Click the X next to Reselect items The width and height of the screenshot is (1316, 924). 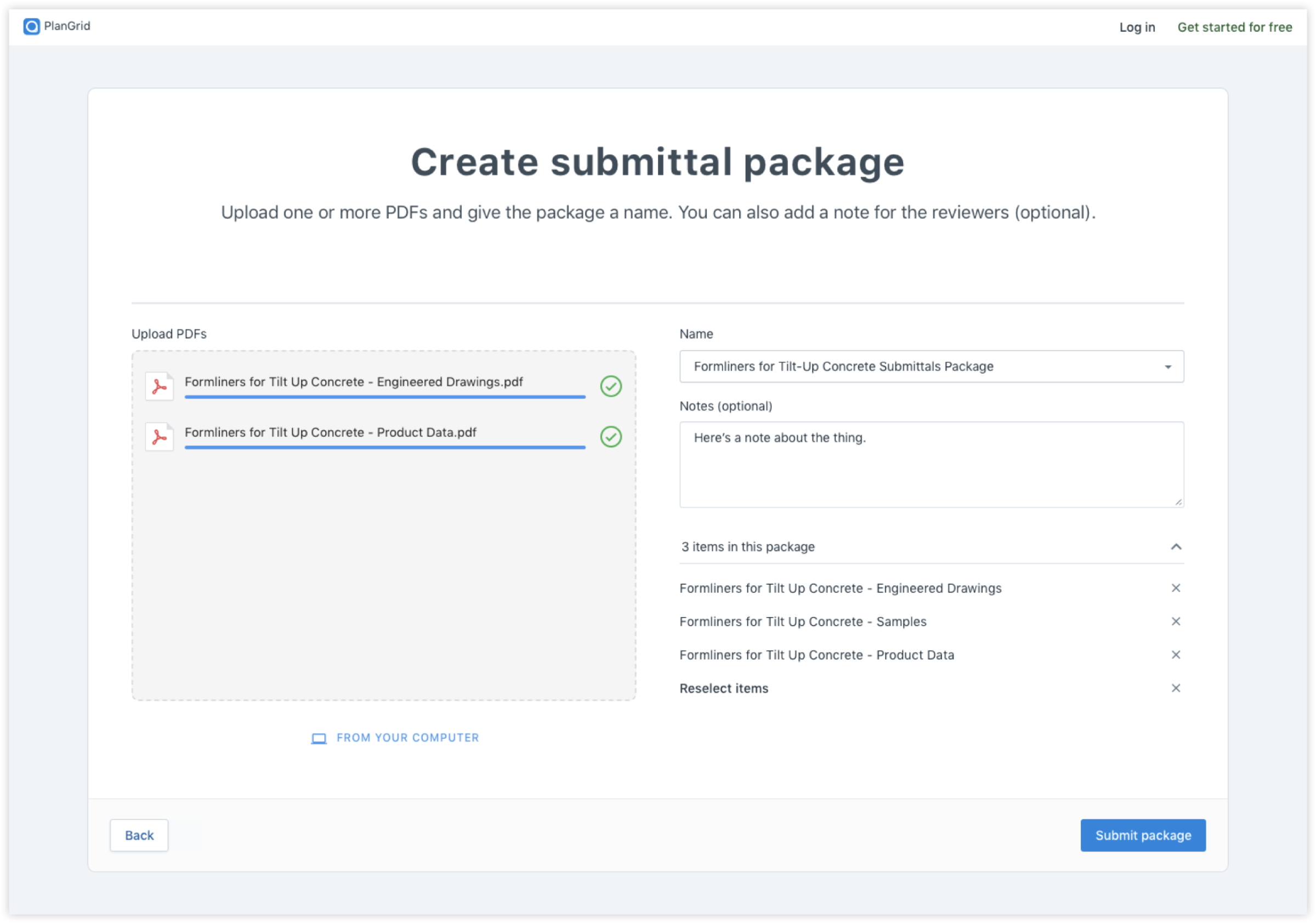coord(1176,688)
